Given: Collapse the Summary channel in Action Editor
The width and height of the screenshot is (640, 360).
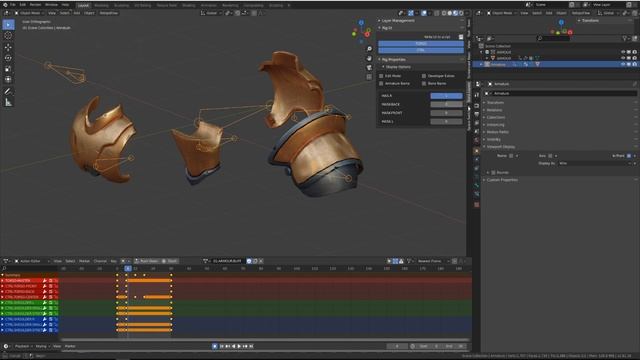Looking at the screenshot, I should point(3,276).
